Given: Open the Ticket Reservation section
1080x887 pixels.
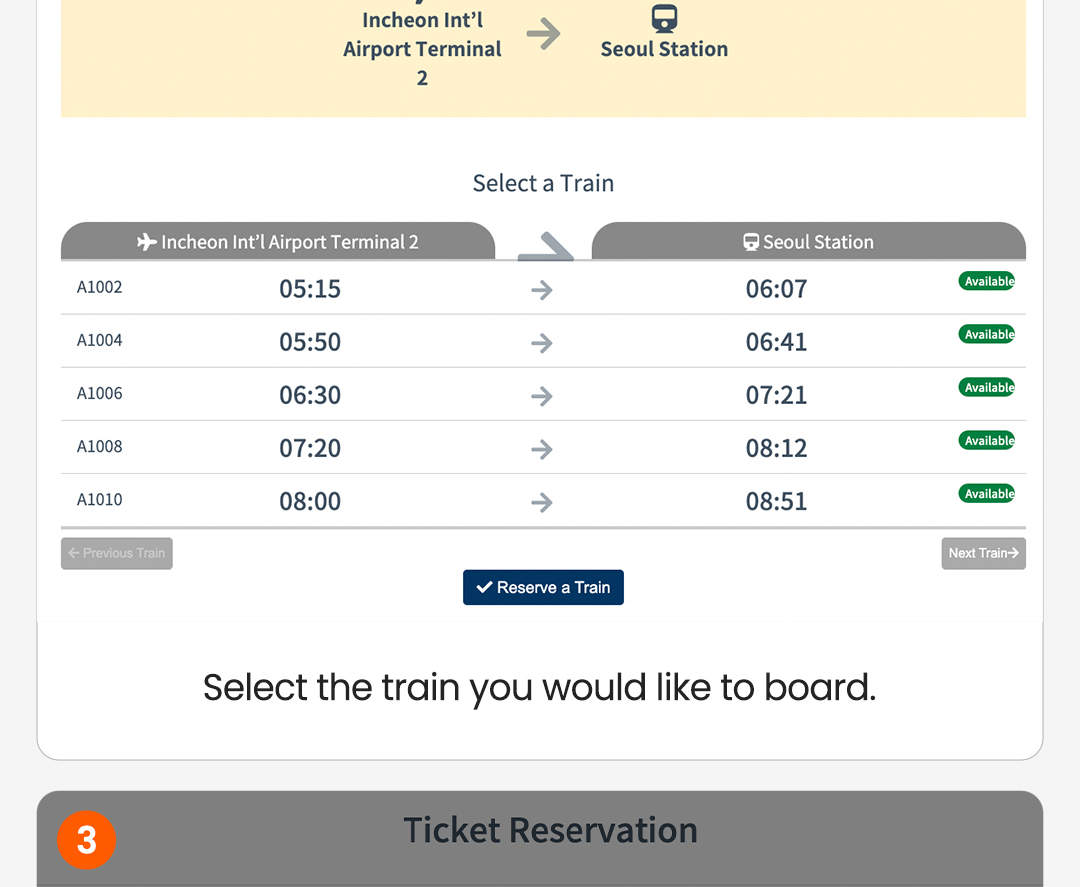Looking at the screenshot, I should [550, 830].
